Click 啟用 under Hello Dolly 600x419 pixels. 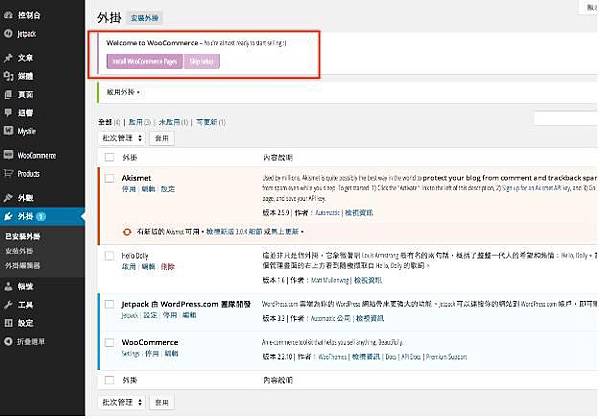click(129, 266)
